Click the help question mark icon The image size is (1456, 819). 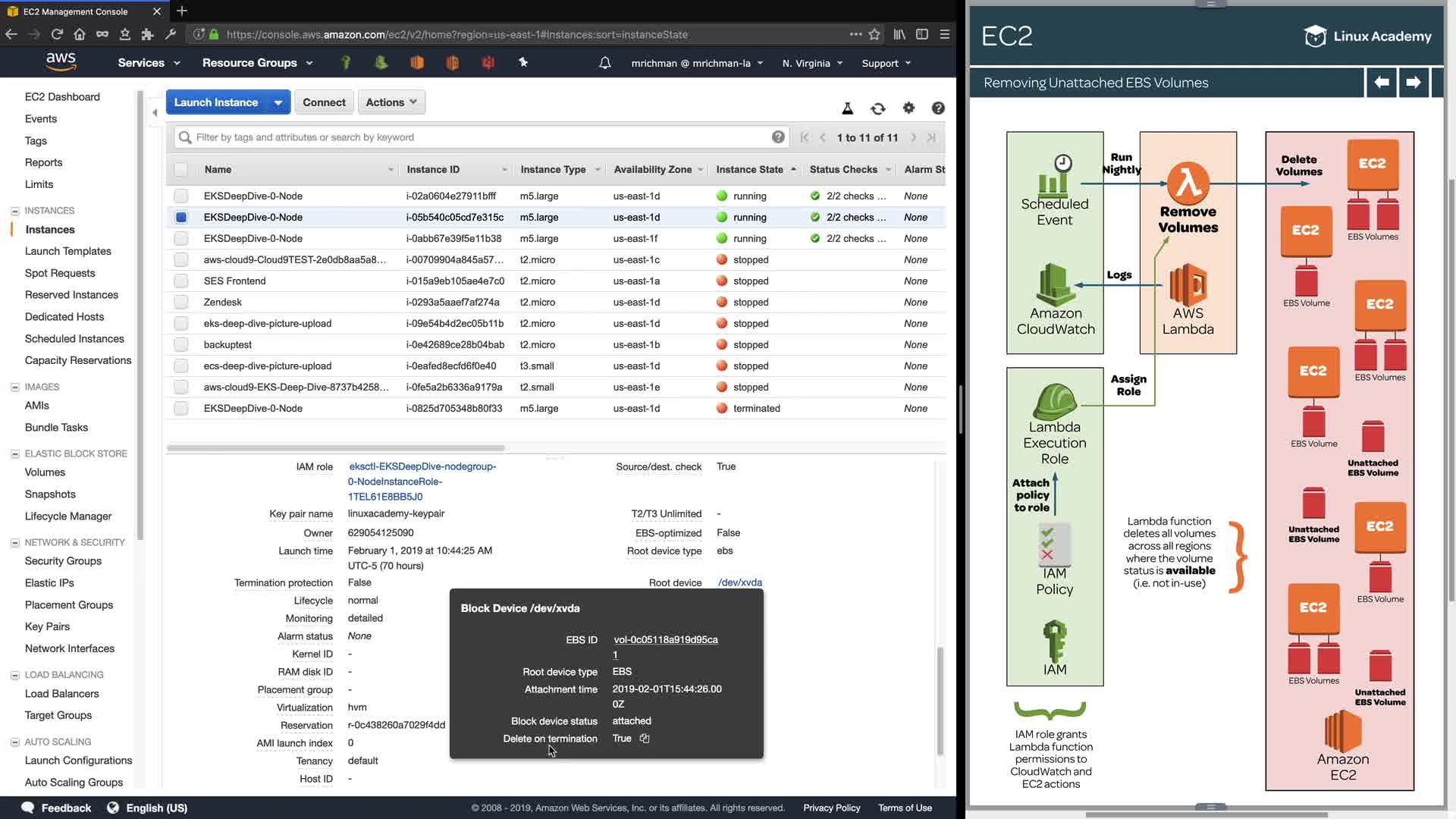click(938, 108)
